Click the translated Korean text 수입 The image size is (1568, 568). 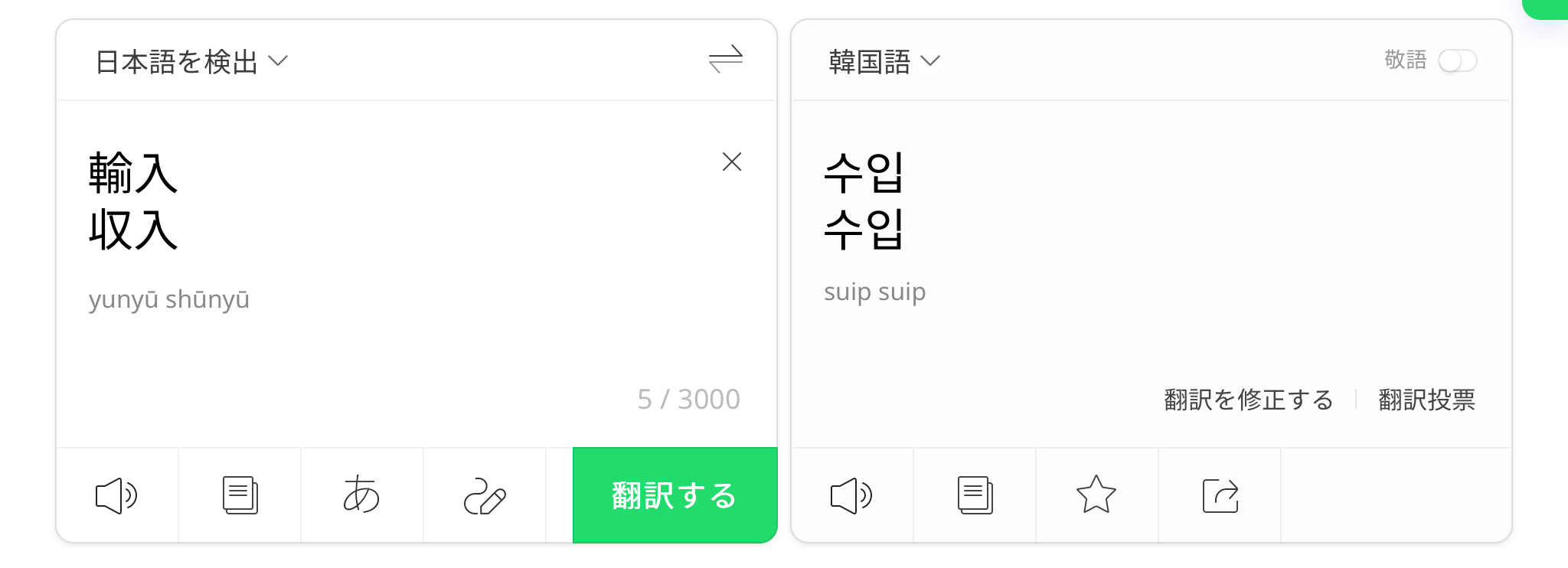[x=864, y=201]
